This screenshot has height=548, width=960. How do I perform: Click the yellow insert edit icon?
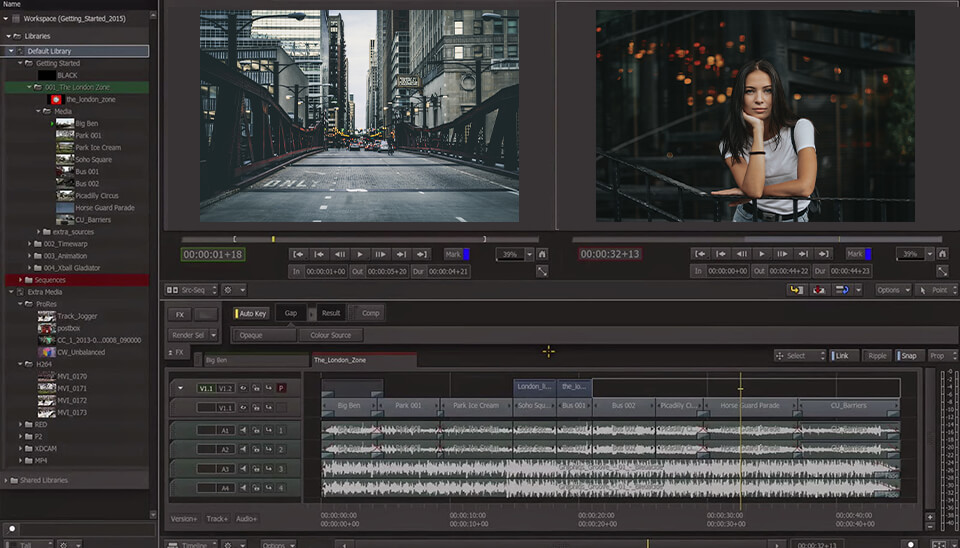[796, 290]
